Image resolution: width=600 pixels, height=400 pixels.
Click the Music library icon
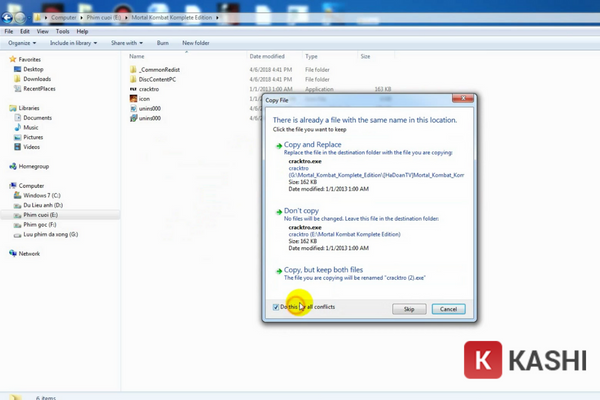pos(17,127)
